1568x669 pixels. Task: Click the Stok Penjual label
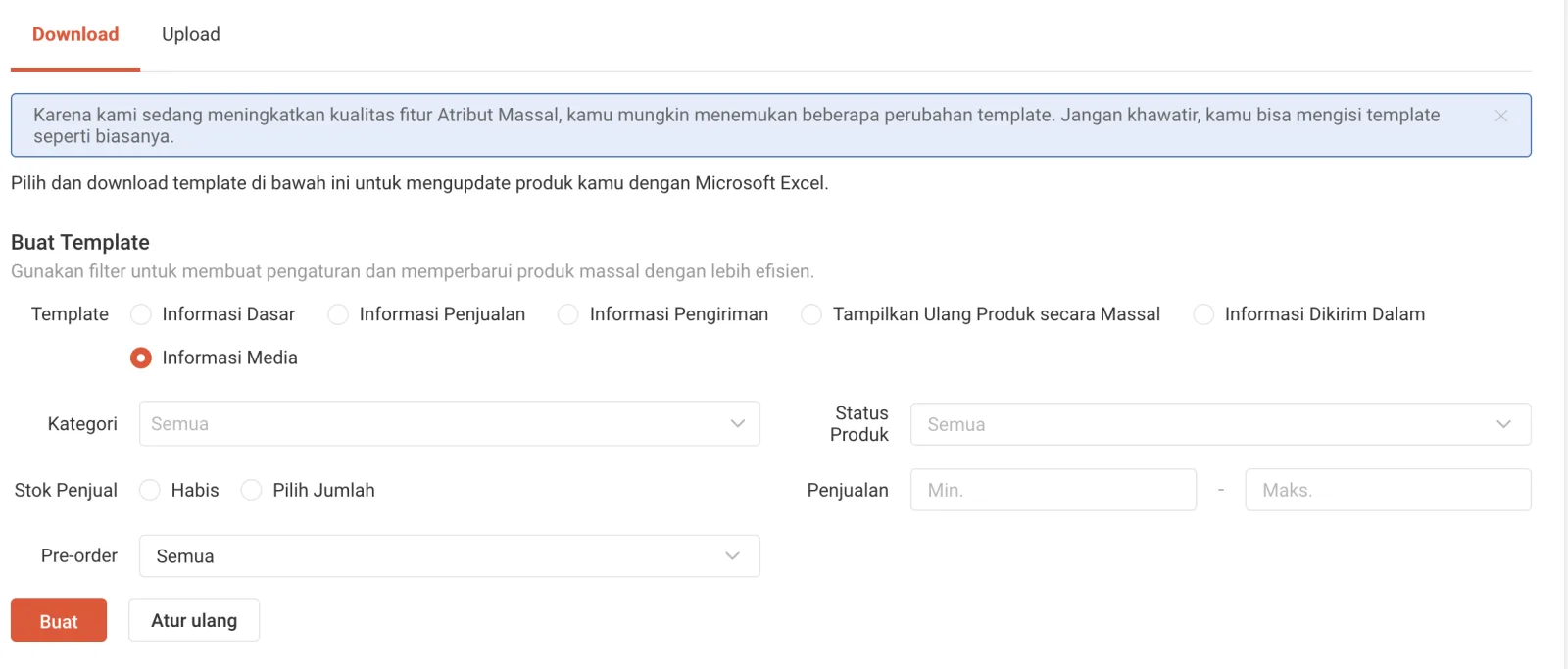(66, 490)
